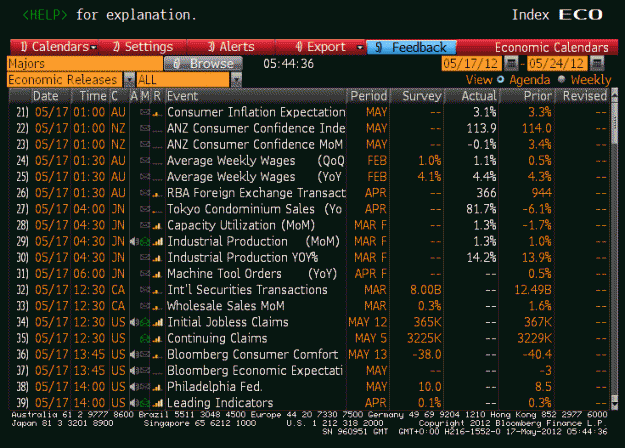Click relevance bar icon in Wholesale Sales MoM row
This screenshot has height=448, width=625.
click(157, 307)
